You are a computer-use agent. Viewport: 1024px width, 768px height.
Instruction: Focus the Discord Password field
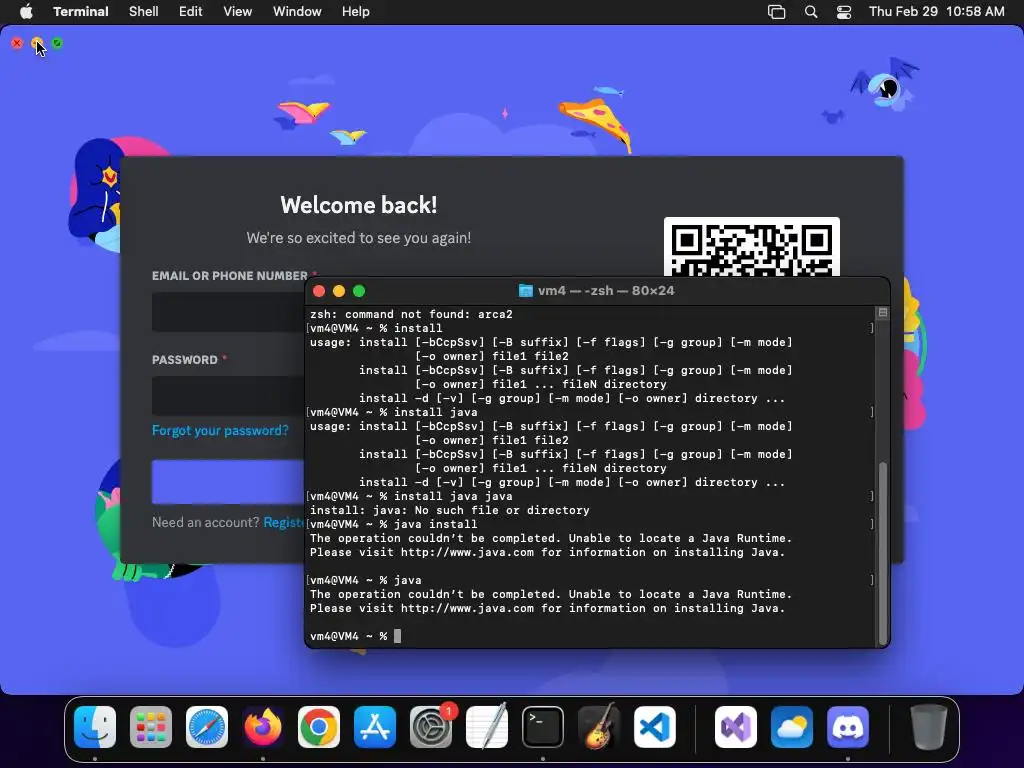click(228, 396)
